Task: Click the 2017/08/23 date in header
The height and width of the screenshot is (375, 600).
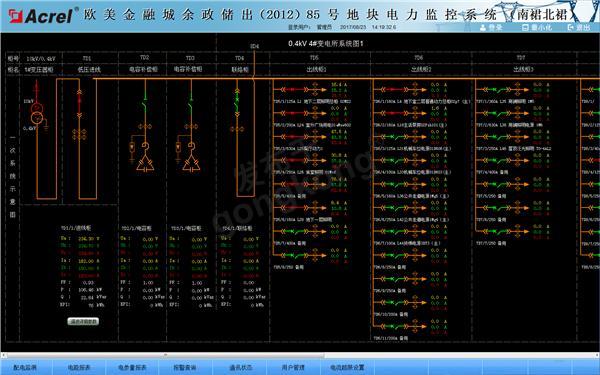Action: [353, 27]
